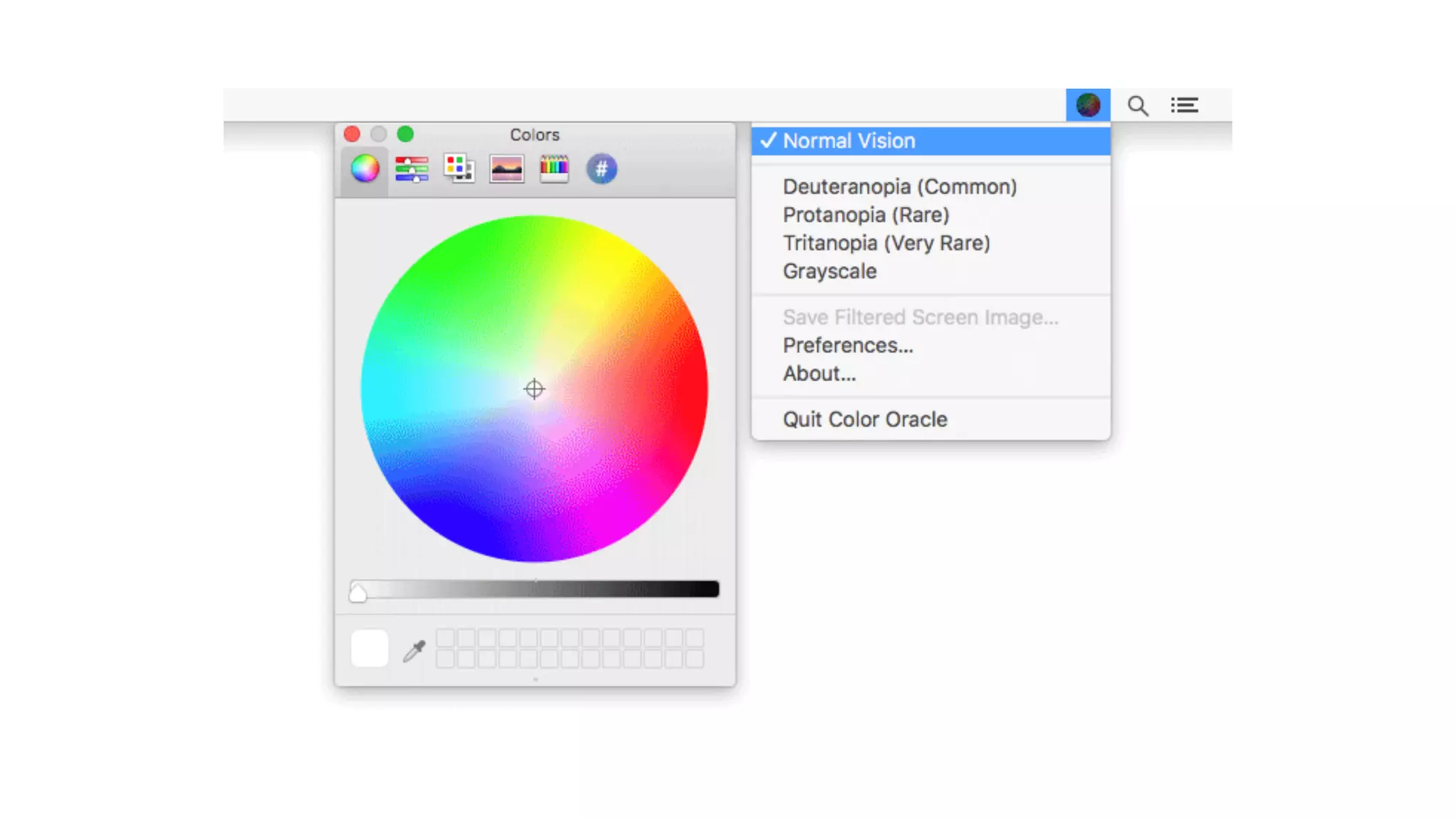Choose Tritanopia (Very Rare) filter
The width and height of the screenshot is (1456, 819).
tap(886, 243)
